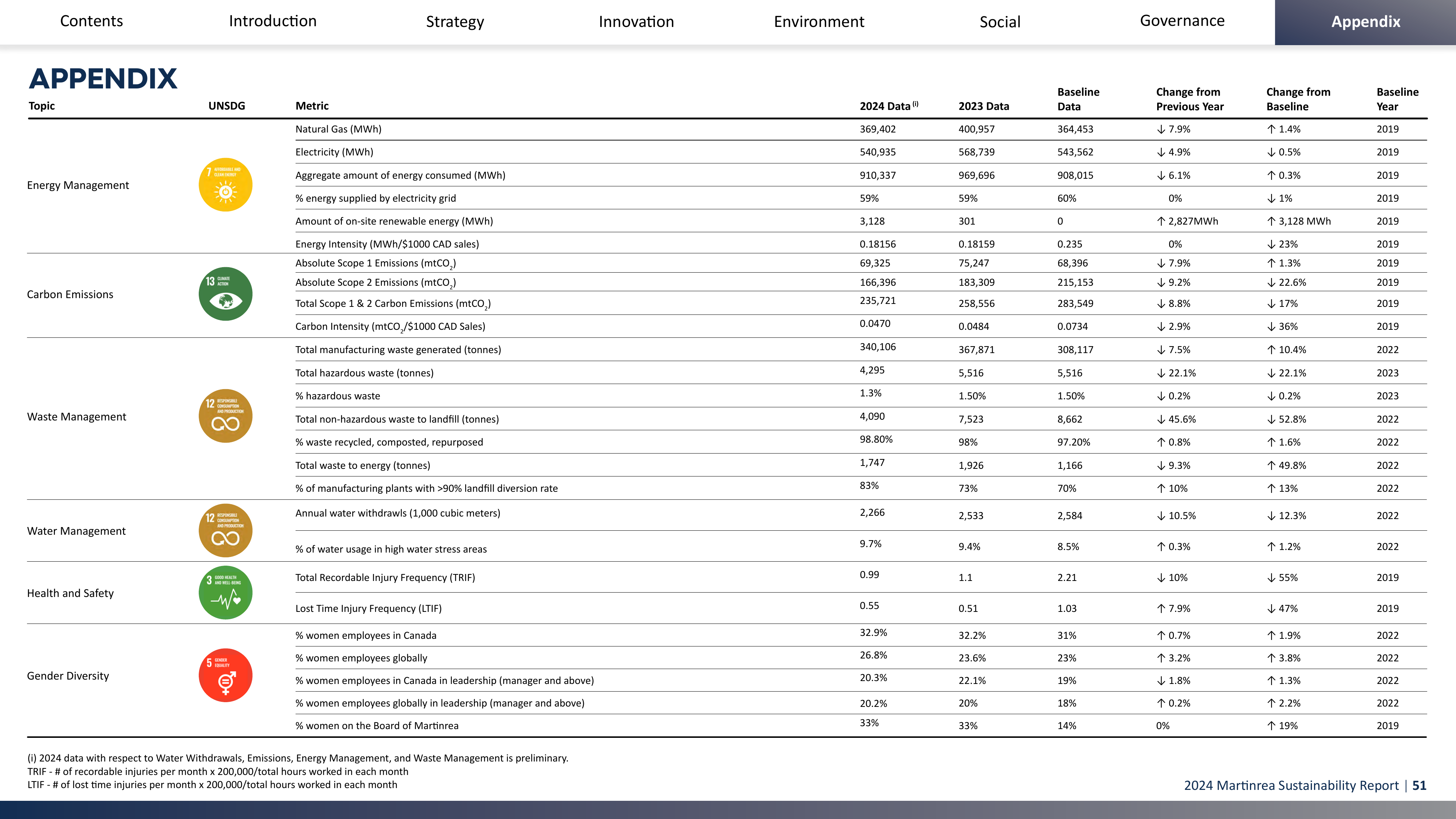Screen dimensions: 1456x819
Task: Click the 'Gender Diversity' topic label
Action: point(68,676)
